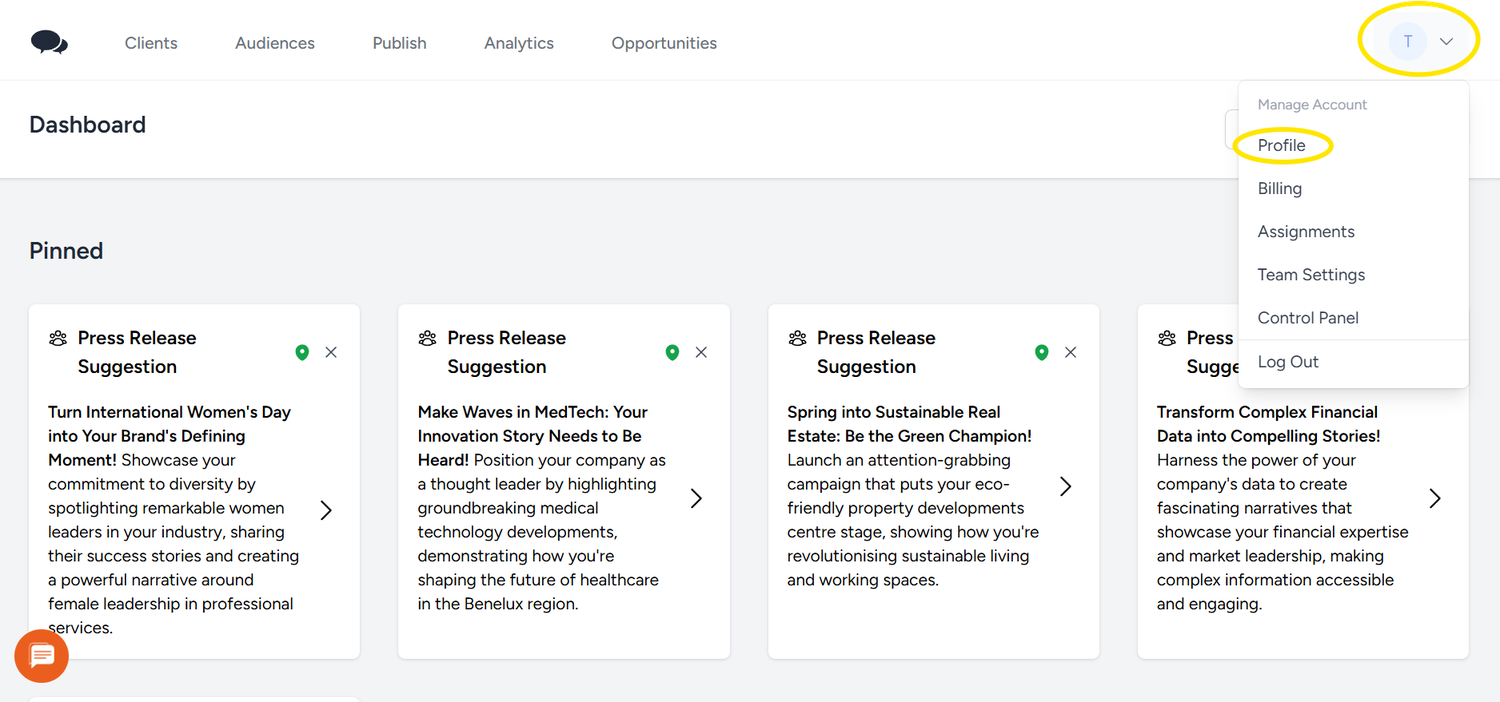
Task: Expand the Sustainable Real Estate suggestion
Action: tap(1065, 486)
